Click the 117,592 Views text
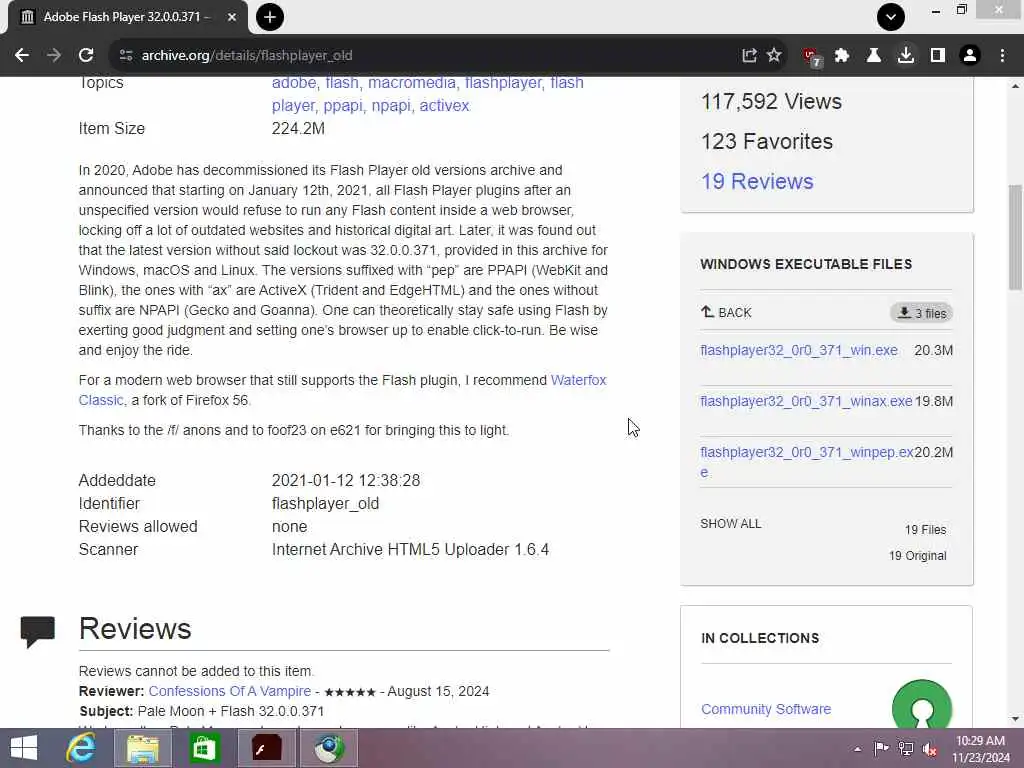 tap(771, 102)
